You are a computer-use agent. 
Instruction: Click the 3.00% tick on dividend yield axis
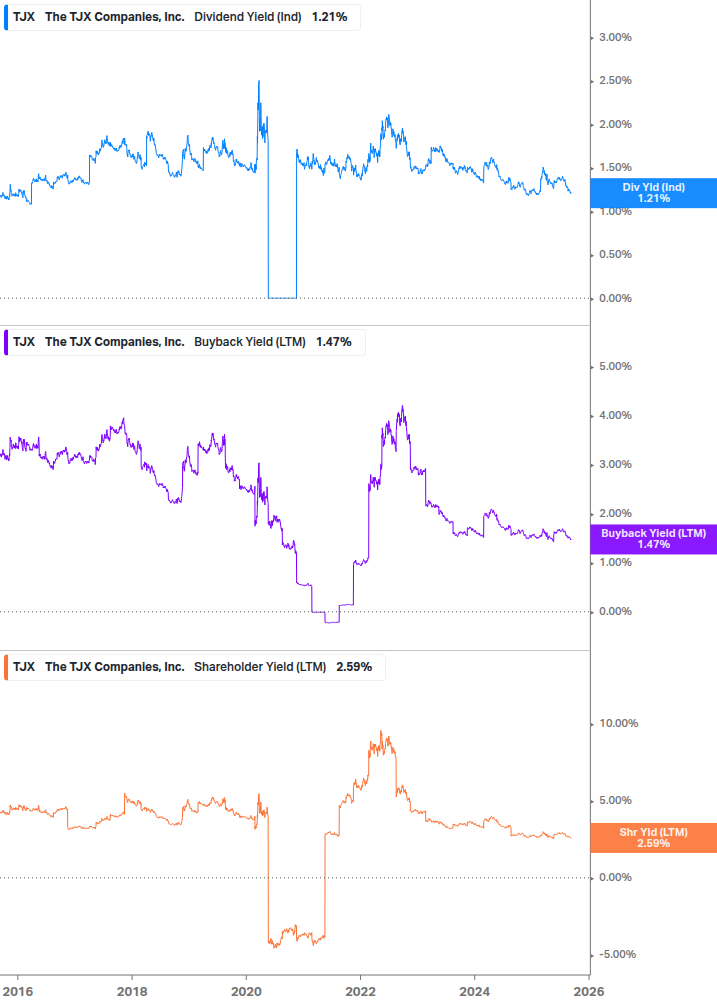(x=615, y=38)
